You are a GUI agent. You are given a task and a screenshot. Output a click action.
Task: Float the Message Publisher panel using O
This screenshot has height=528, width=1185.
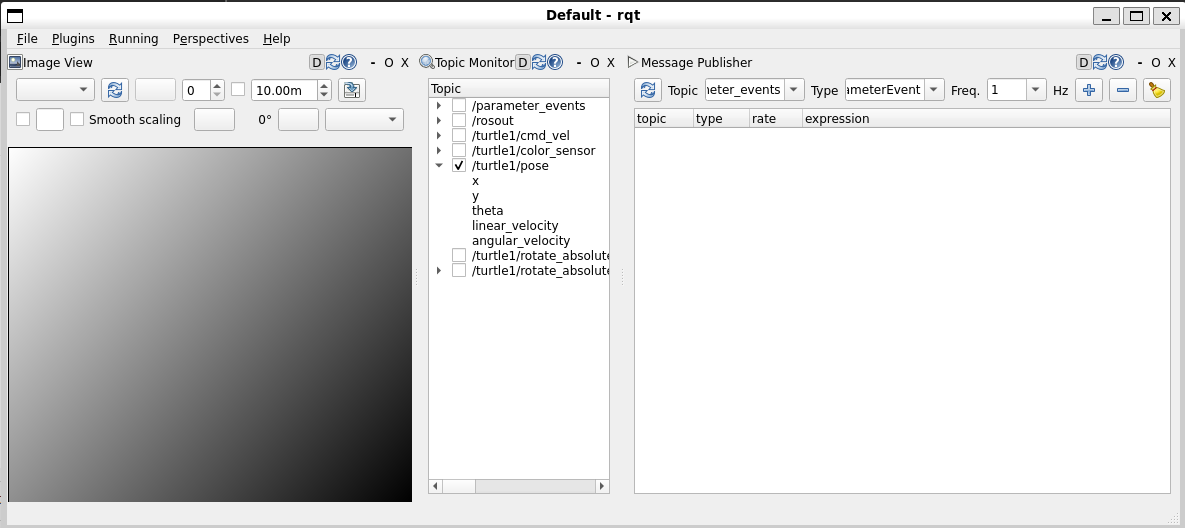(x=1156, y=63)
